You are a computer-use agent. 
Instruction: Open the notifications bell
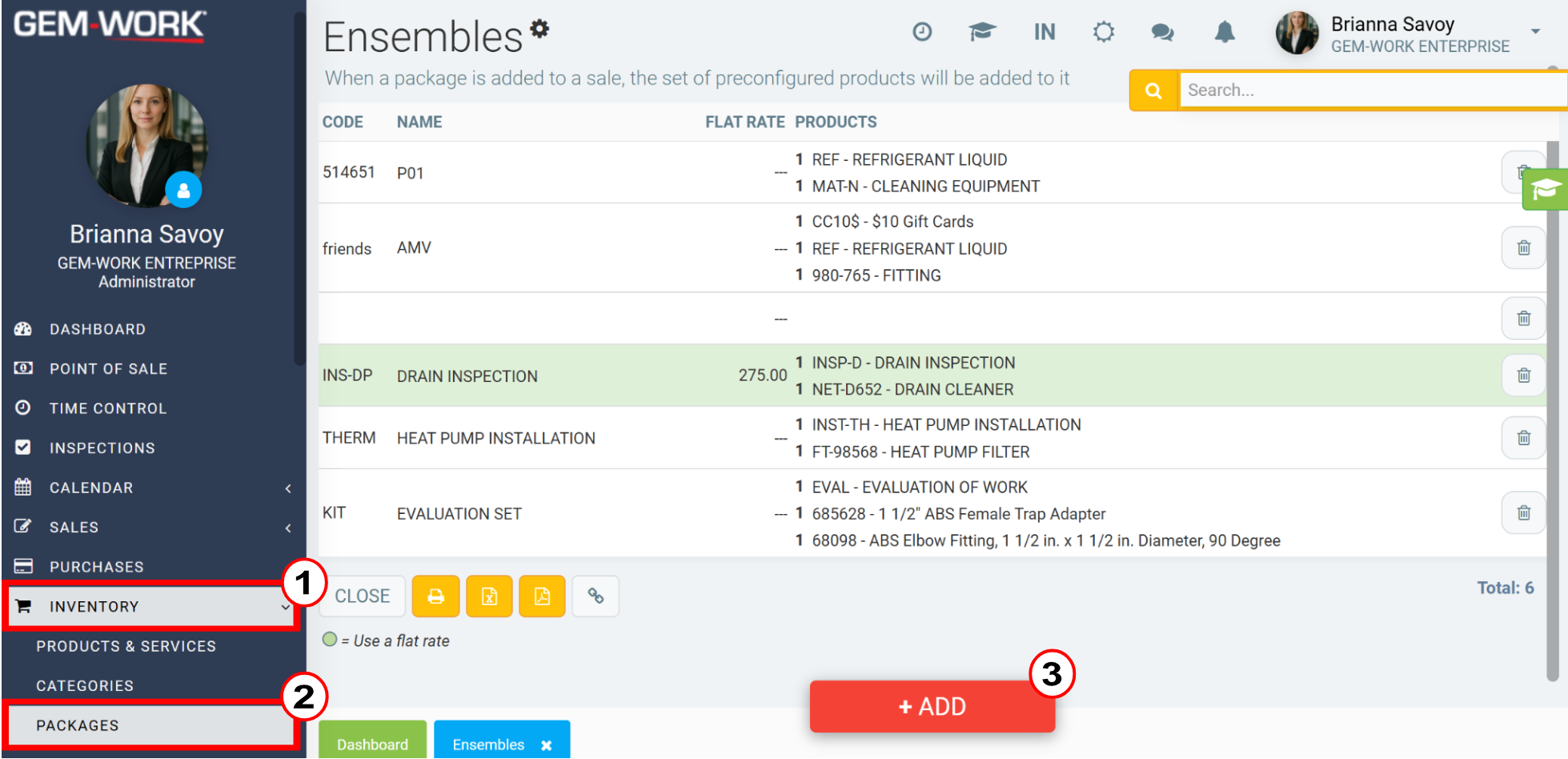pos(1225,32)
